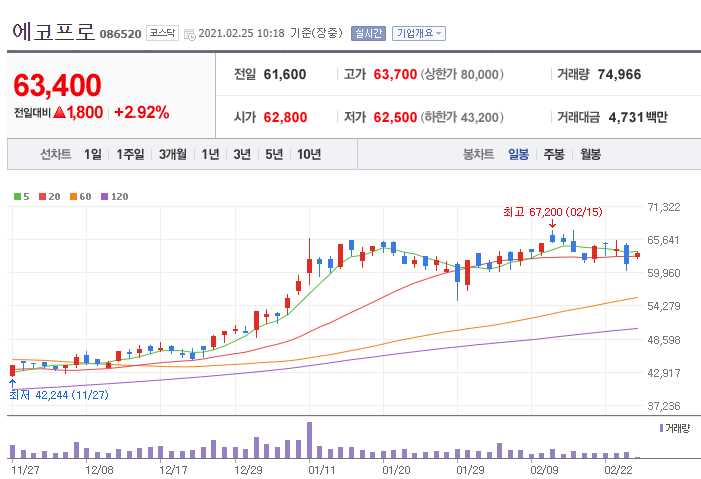Screen dimensions: 701x479
Task: Click the 37,236 price axis label
Action: coord(664,406)
